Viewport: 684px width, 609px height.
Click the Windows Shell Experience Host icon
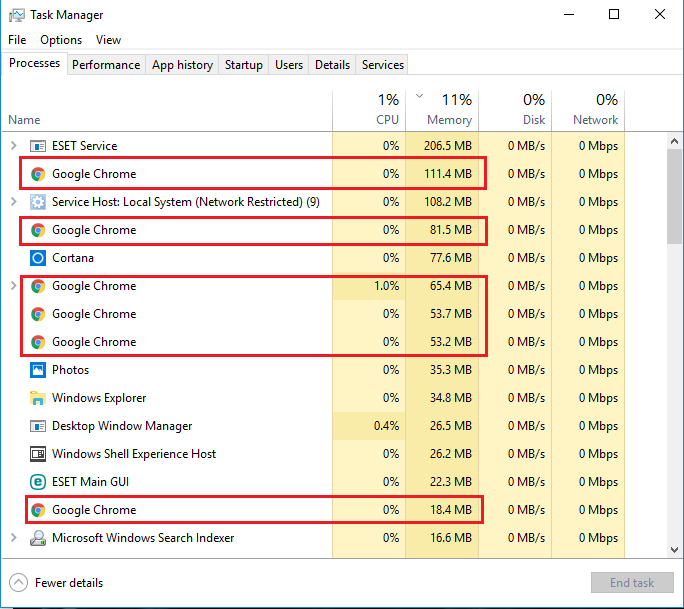(38, 454)
